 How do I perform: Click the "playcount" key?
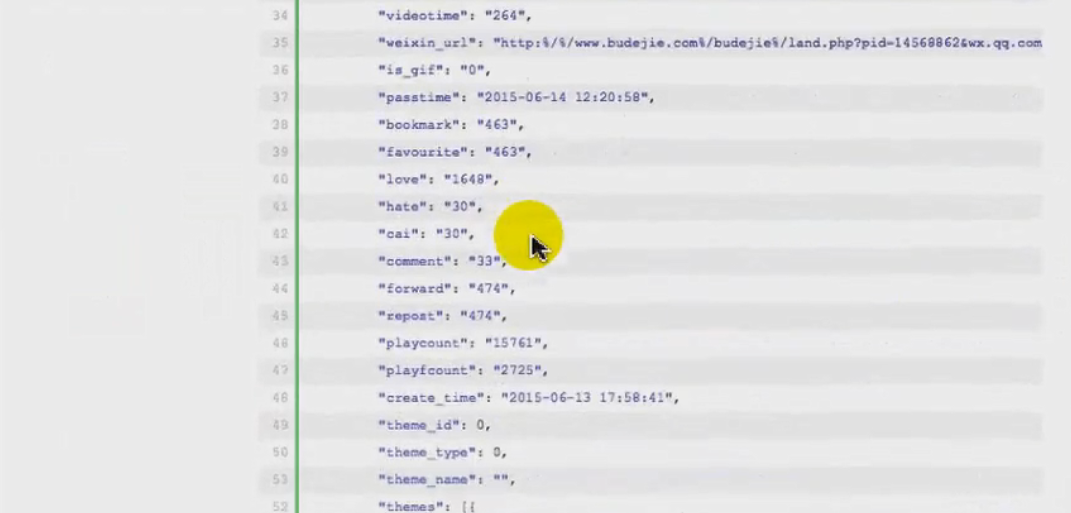pyautogui.click(x=422, y=343)
